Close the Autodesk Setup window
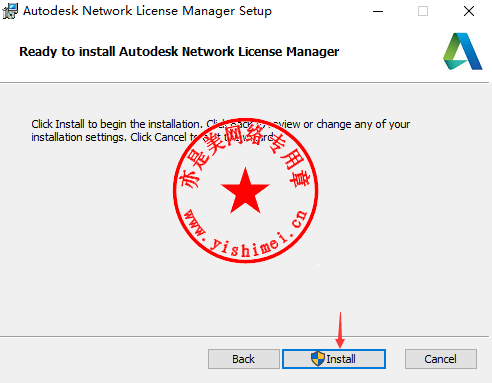Image resolution: width=492 pixels, height=383 pixels. click(469, 11)
